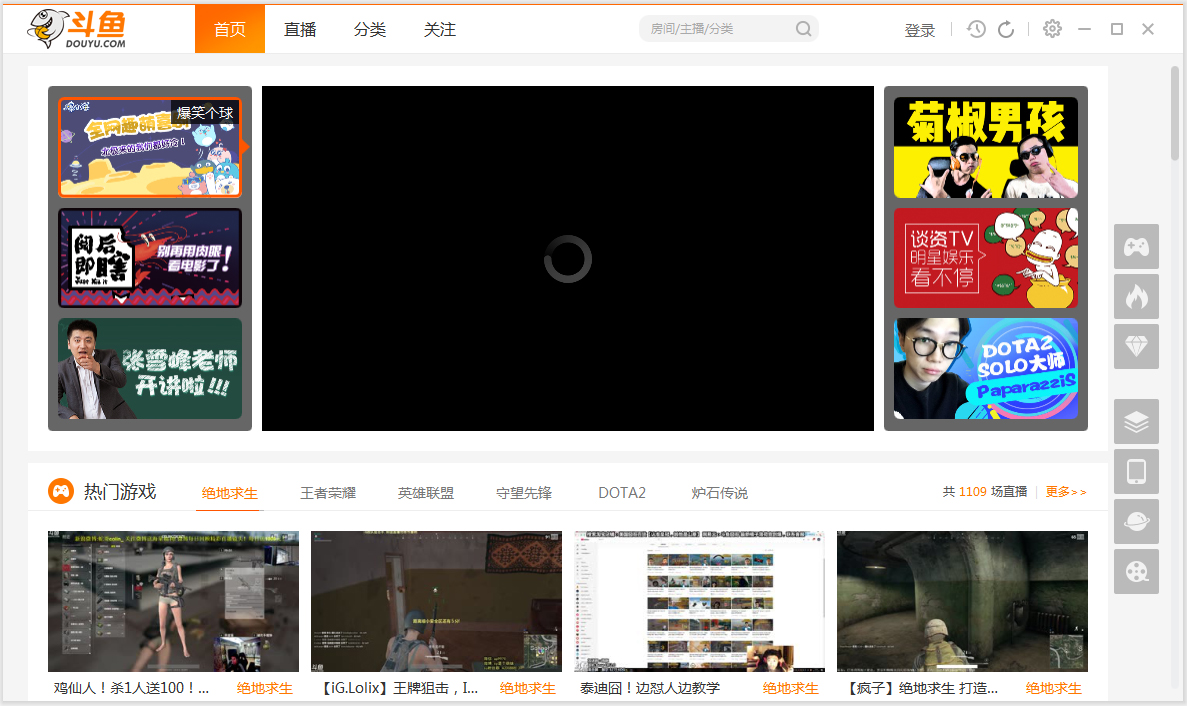Open the settings gear icon

(1052, 29)
